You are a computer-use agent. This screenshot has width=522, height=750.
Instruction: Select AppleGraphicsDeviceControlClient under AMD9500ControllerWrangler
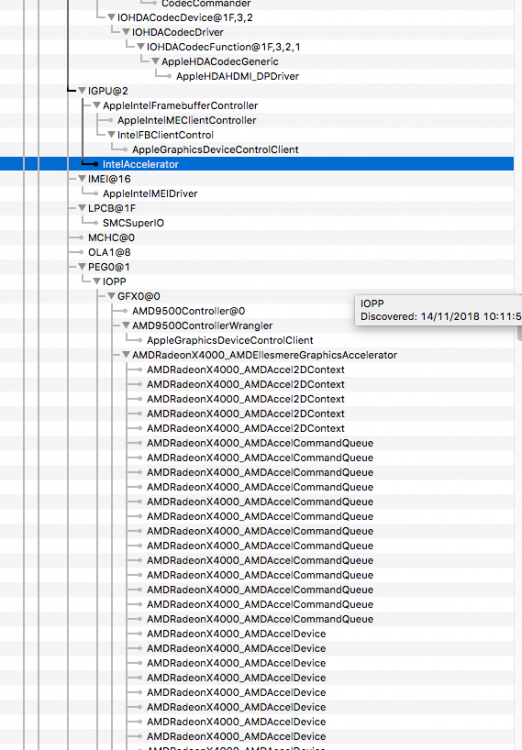[230, 341]
